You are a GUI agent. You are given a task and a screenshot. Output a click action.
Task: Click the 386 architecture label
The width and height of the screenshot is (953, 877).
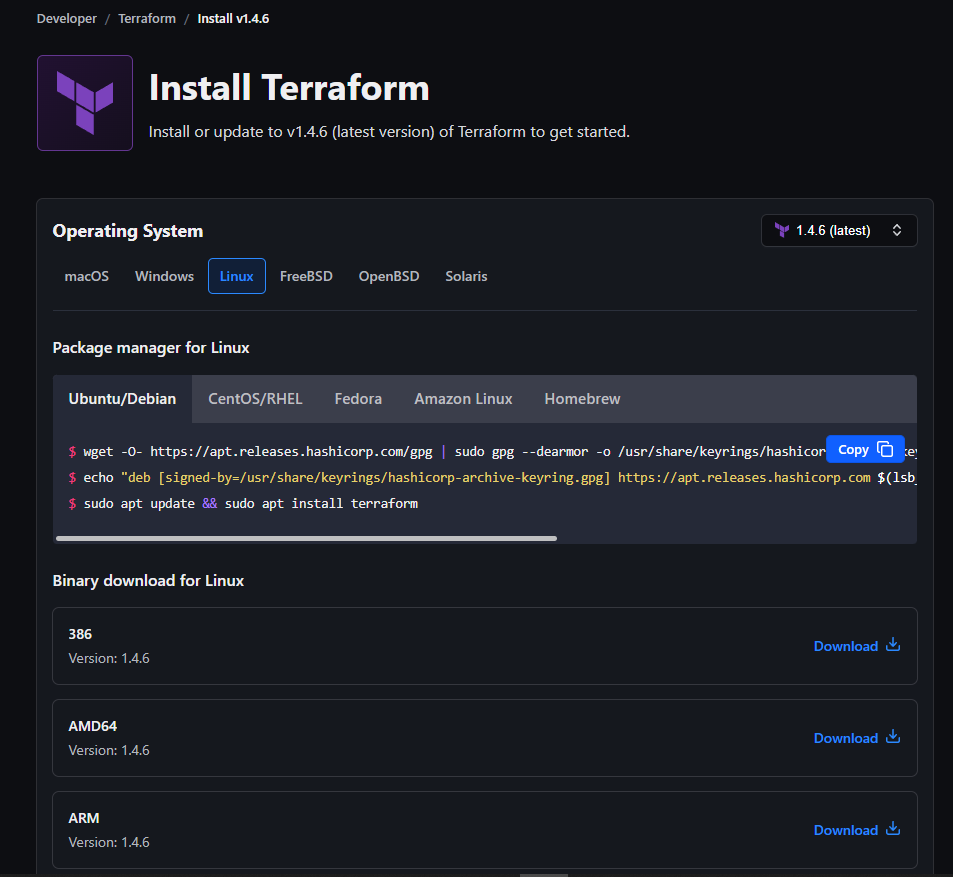point(80,634)
